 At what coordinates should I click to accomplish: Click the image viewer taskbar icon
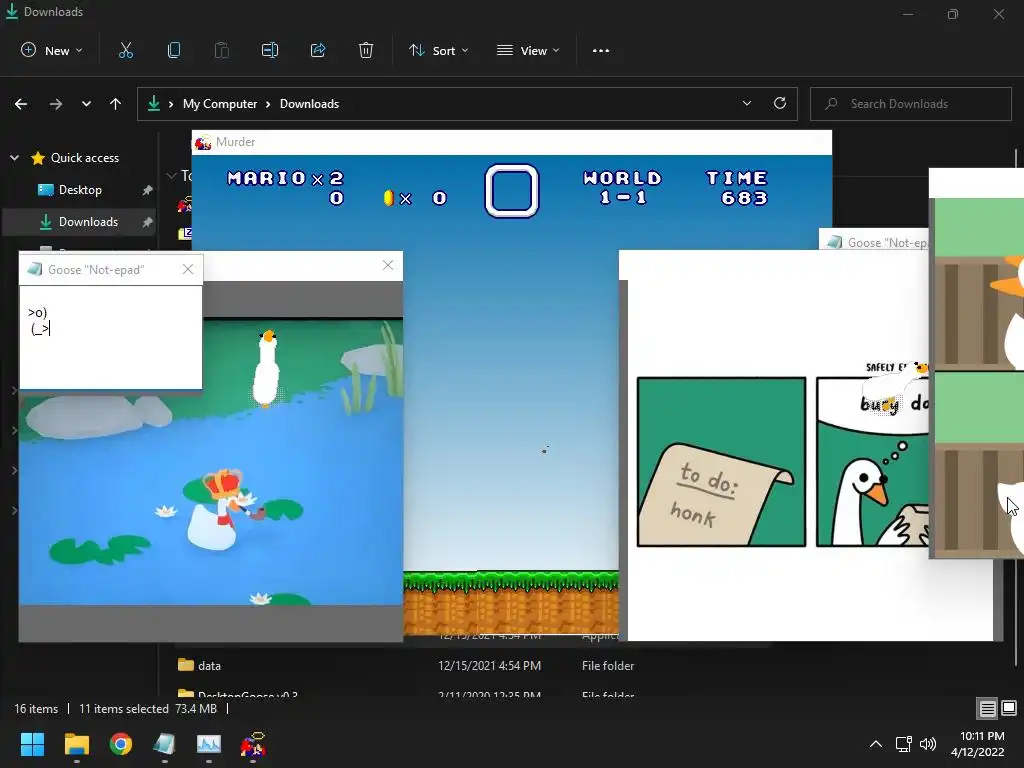tap(209, 744)
